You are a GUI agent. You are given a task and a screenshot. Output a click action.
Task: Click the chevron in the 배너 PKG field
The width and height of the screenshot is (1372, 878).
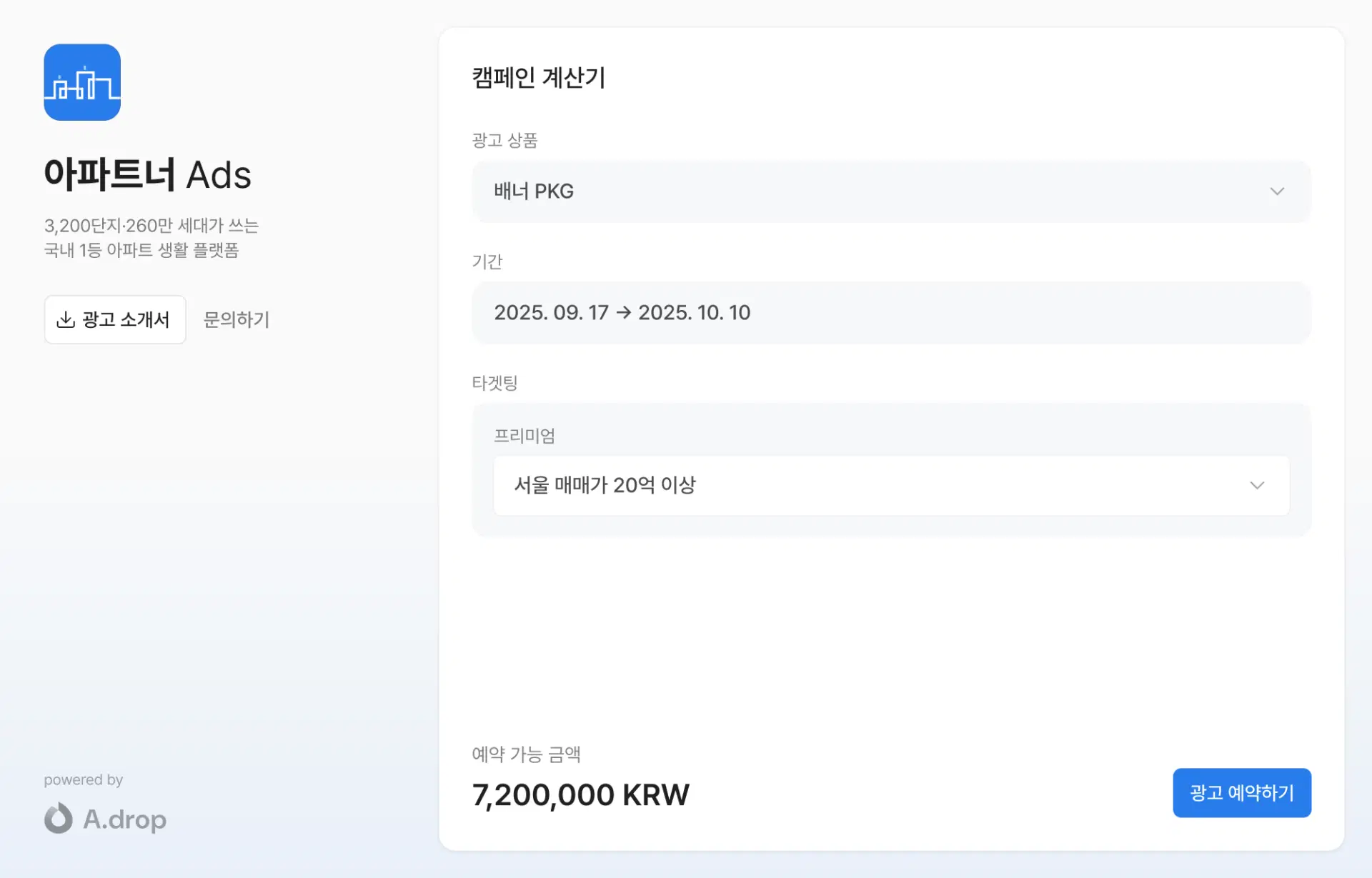(1277, 191)
